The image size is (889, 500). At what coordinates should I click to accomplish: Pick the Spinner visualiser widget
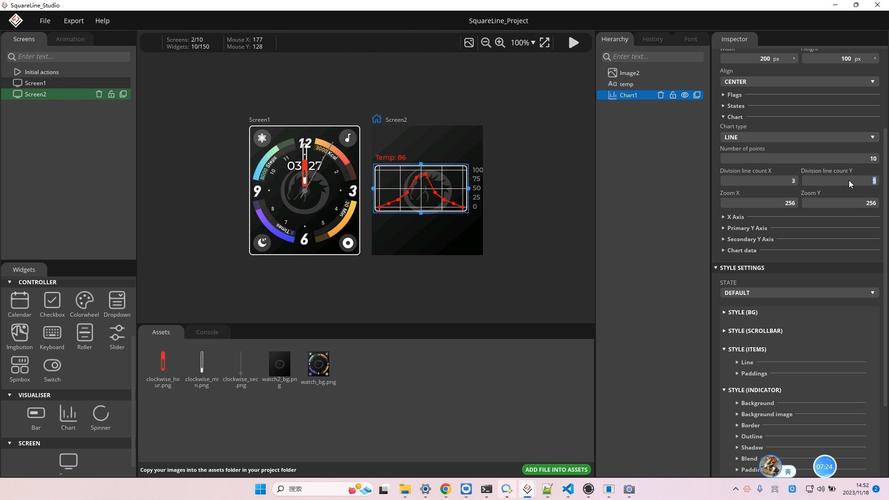coord(100,413)
